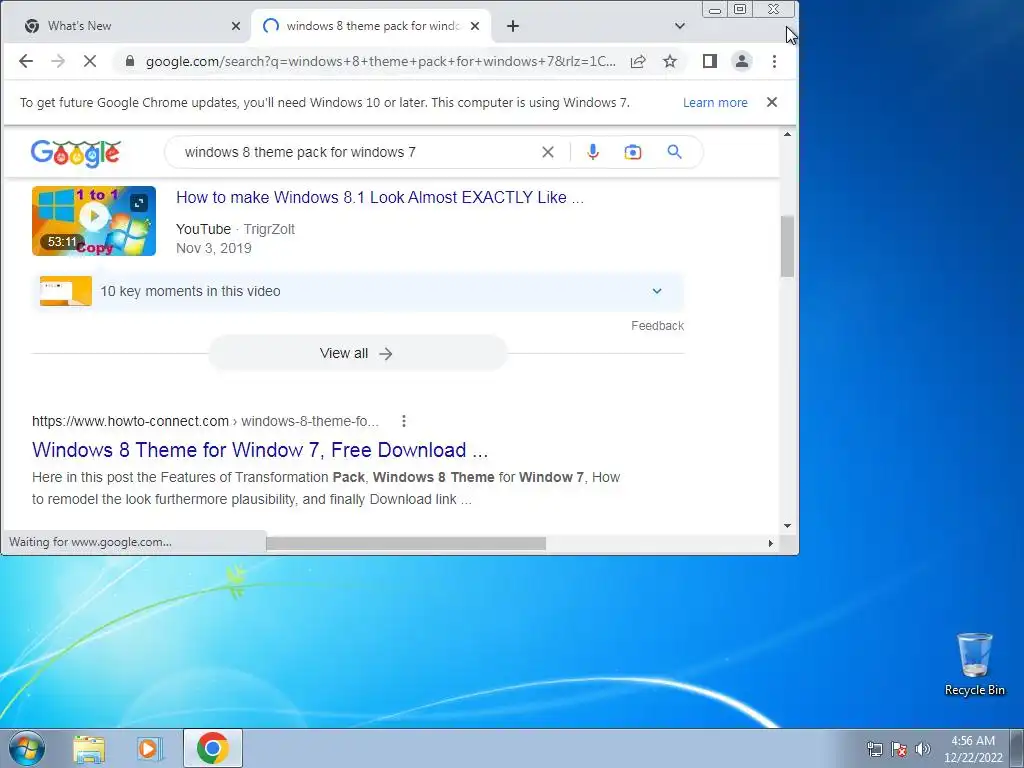This screenshot has height=768, width=1024.
Task: Click the vertical scrollbar down arrow
Action: [x=788, y=526]
